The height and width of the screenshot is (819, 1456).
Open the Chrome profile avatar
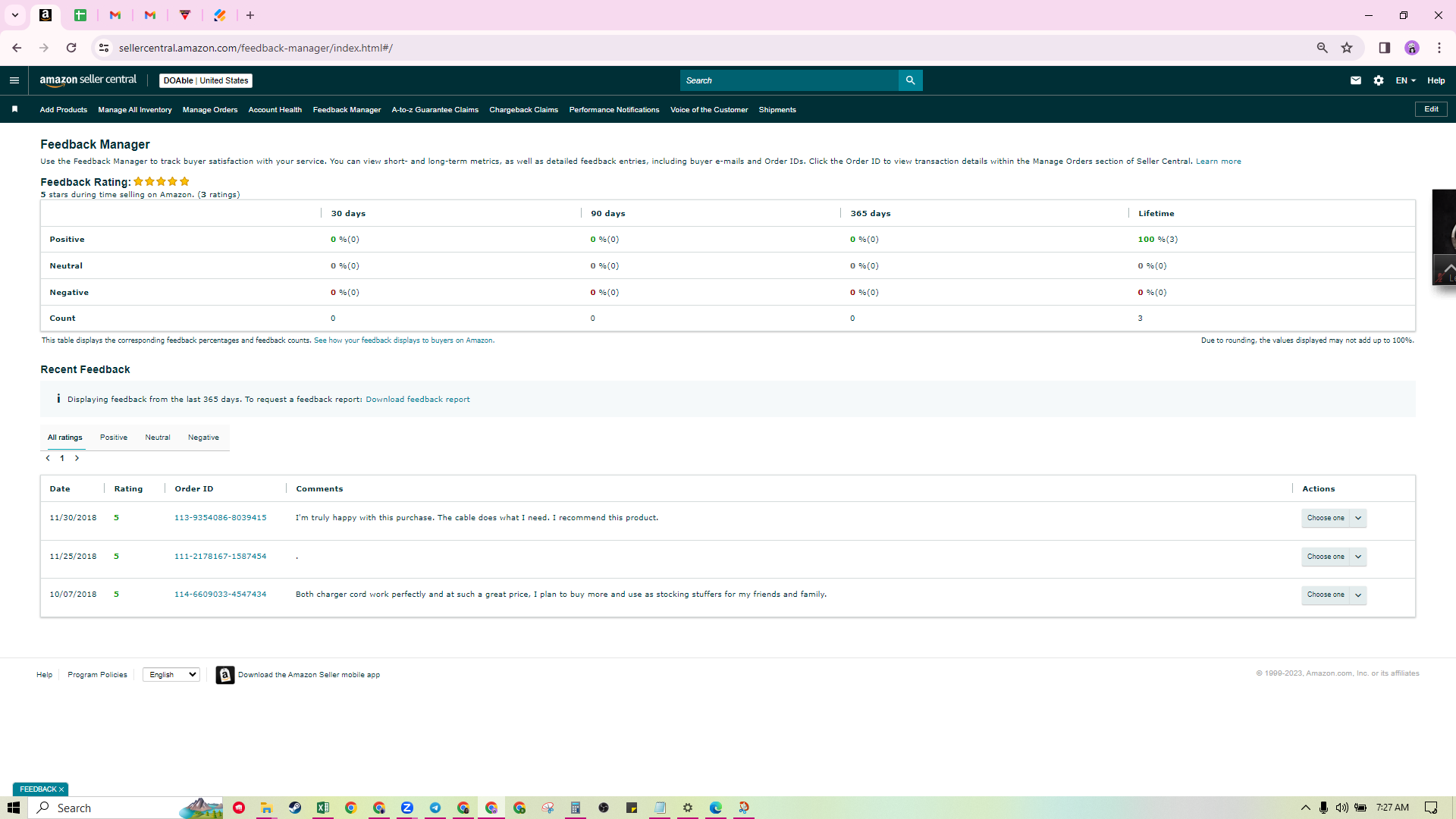point(1412,48)
